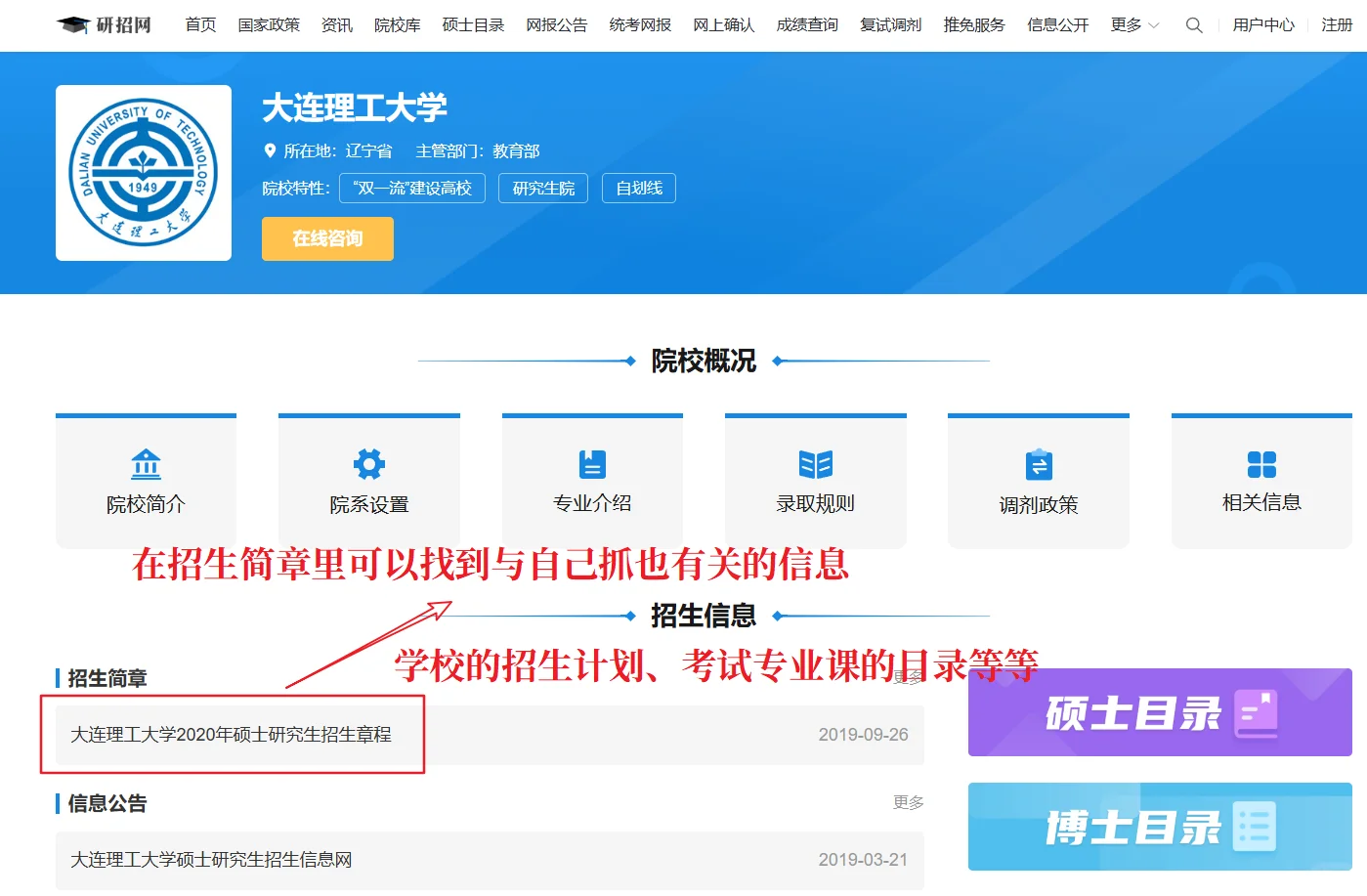Screen dimensions: 1367x896
Task: Open 信息公开 menu item
Action: pos(1057,25)
